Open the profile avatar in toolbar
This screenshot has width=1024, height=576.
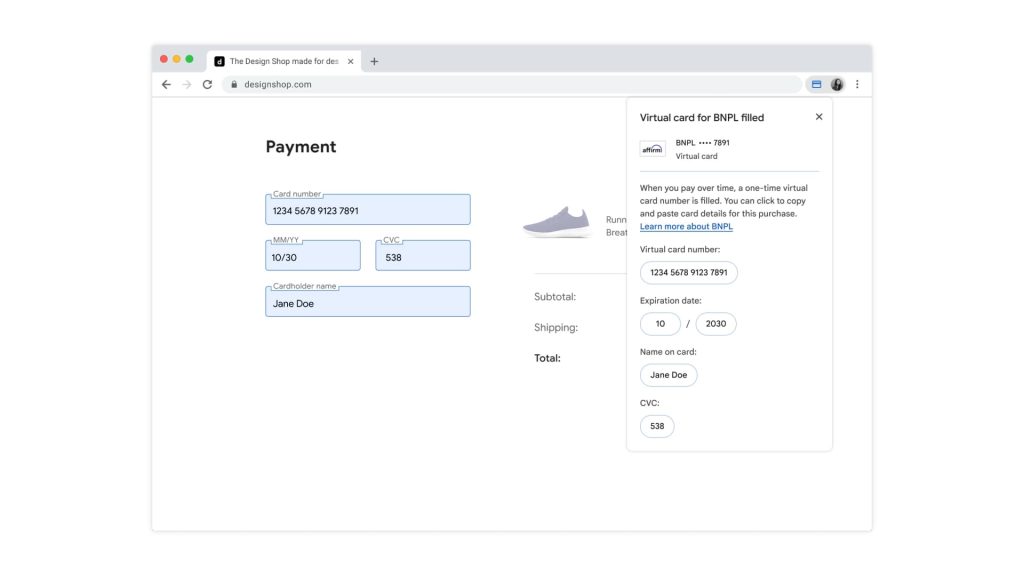pyautogui.click(x=837, y=85)
